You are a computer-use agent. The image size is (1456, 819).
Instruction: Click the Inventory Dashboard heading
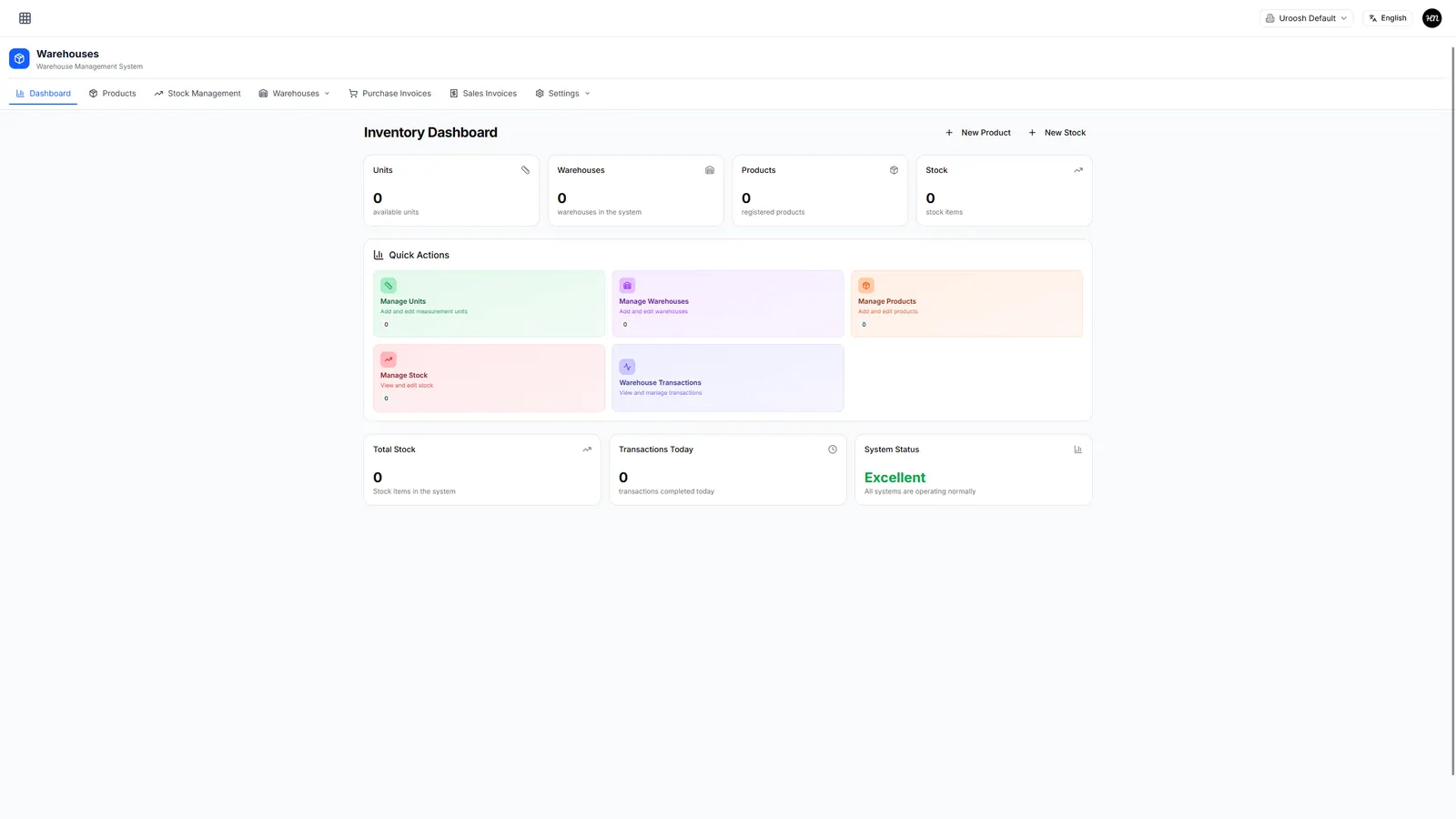pyautogui.click(x=430, y=133)
